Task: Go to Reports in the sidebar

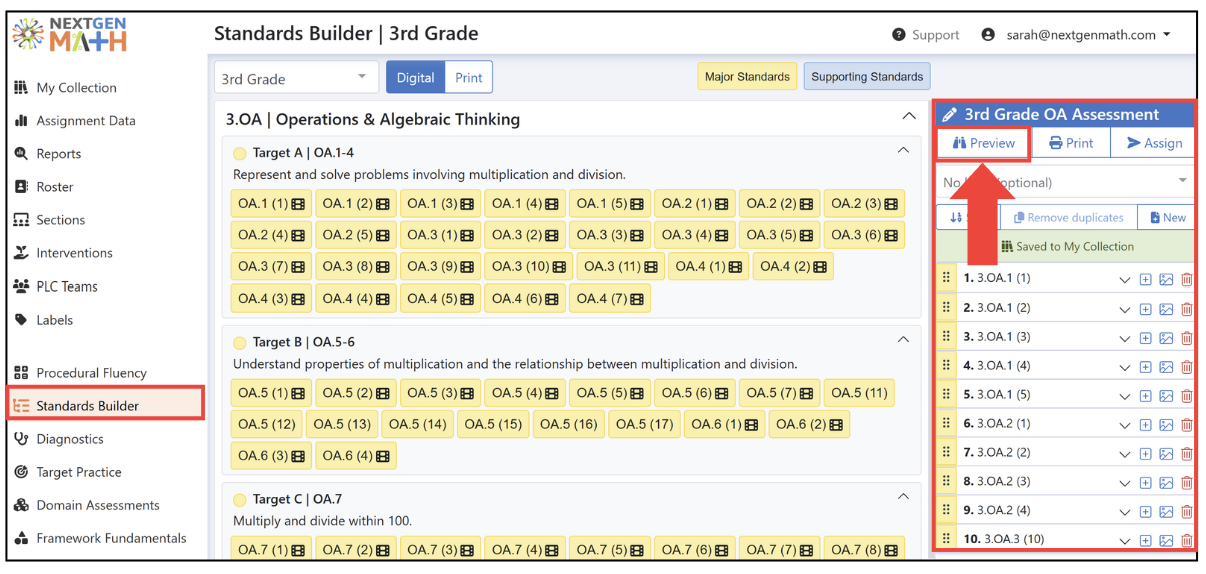Action: pyautogui.click(x=47, y=154)
